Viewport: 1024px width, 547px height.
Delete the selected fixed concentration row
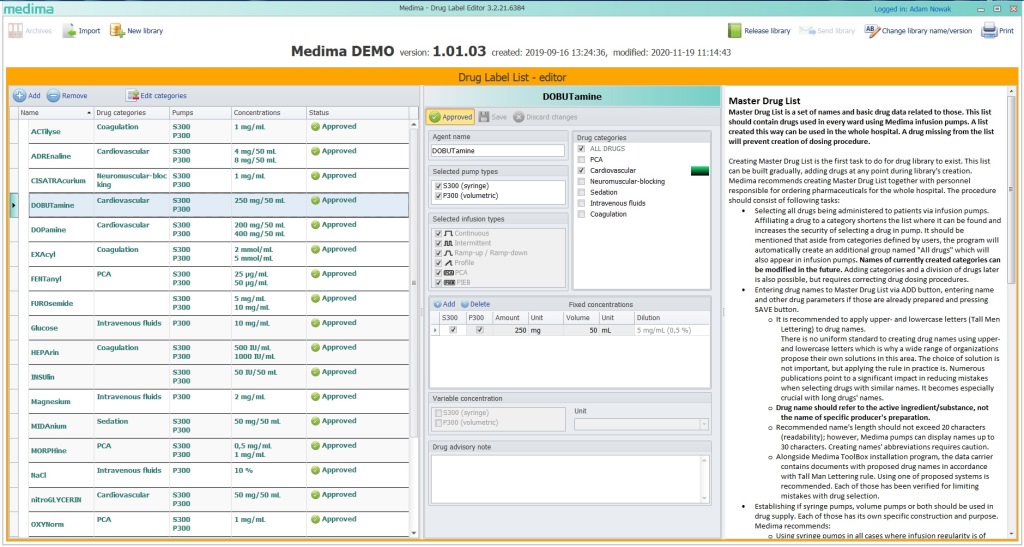pyautogui.click(x=475, y=304)
